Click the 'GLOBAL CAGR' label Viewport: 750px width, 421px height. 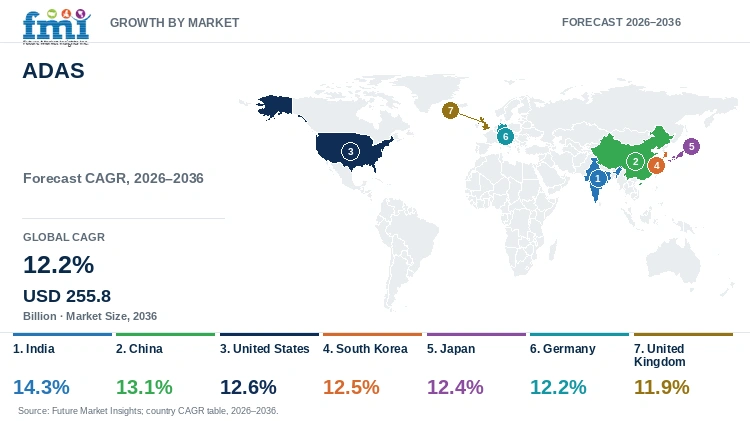(x=64, y=237)
